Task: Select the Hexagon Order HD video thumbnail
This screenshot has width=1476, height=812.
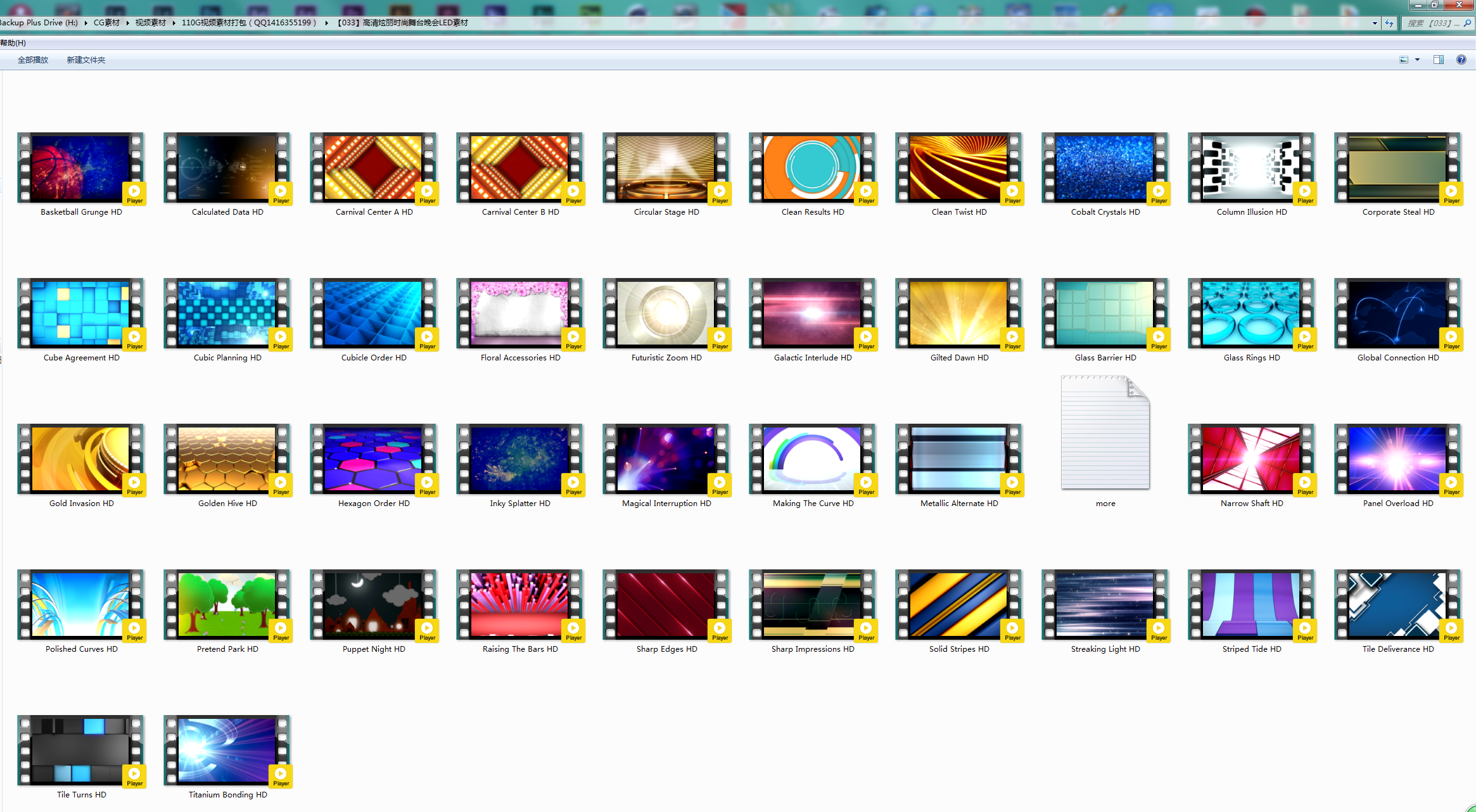Action: coord(373,459)
